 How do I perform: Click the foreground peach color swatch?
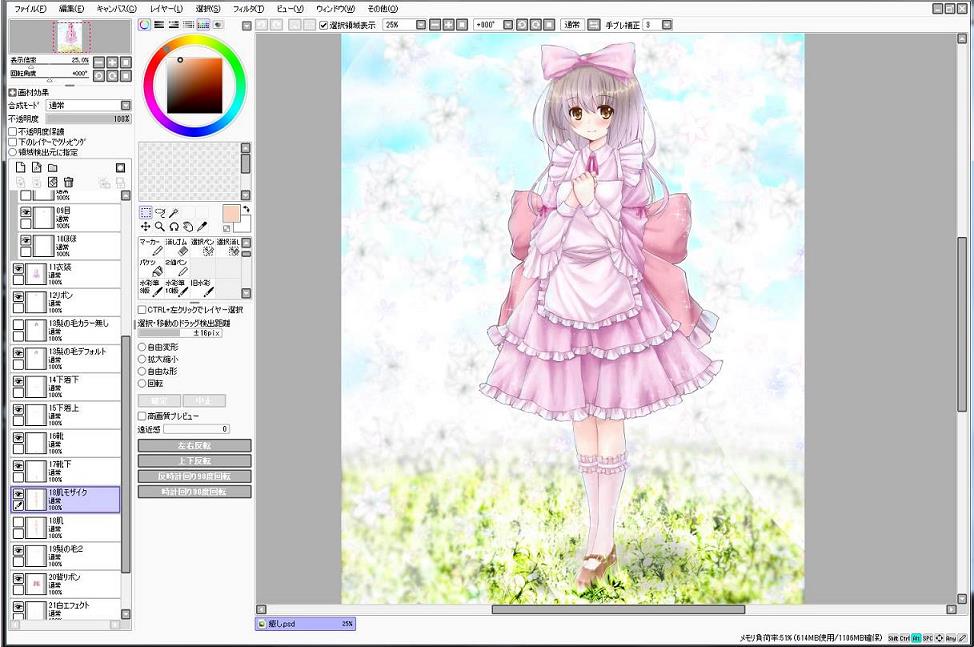pos(230,214)
